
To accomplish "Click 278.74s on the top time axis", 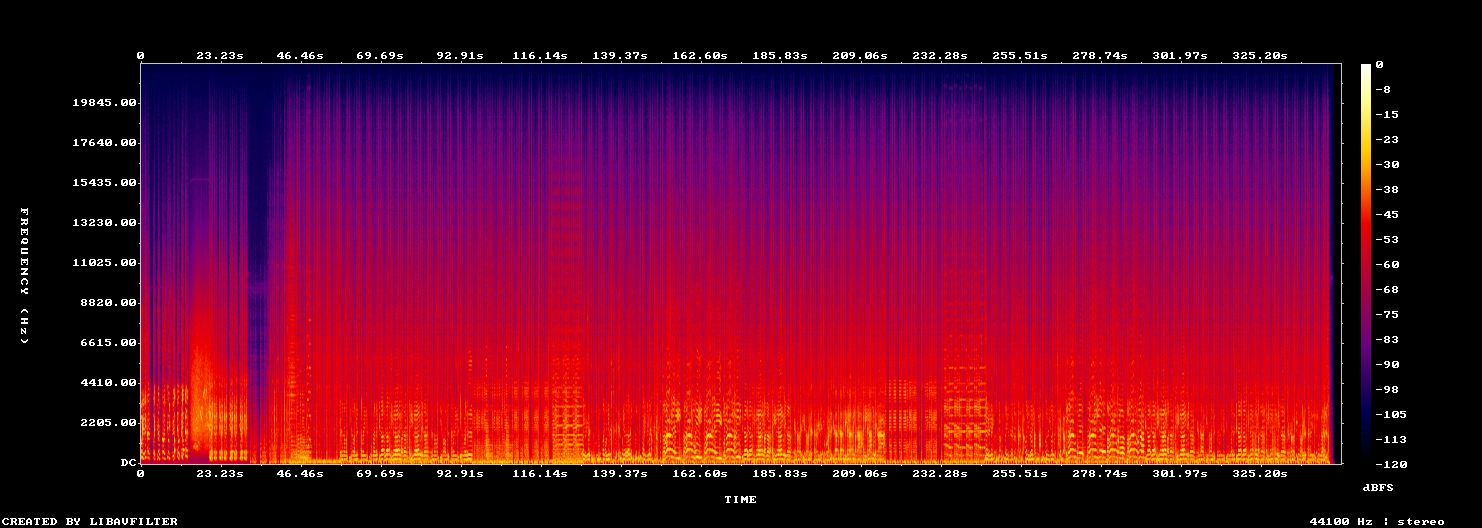I will [x=1100, y=55].
